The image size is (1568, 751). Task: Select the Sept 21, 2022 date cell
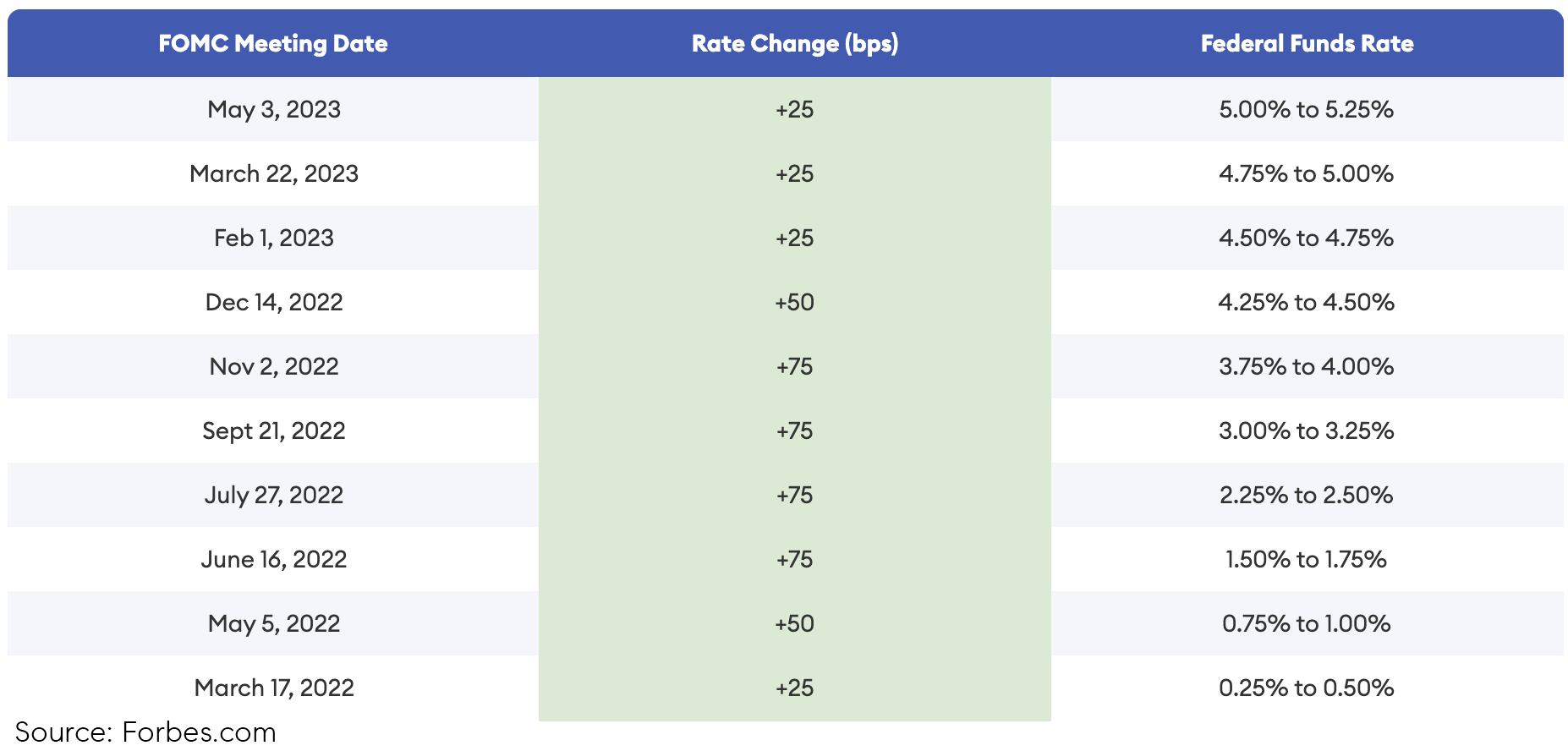tap(274, 431)
